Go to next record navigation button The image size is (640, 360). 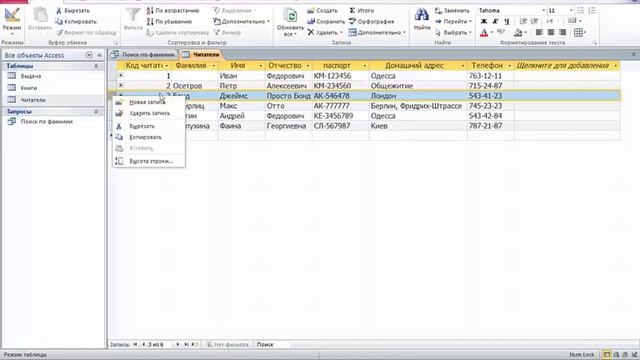178,344
